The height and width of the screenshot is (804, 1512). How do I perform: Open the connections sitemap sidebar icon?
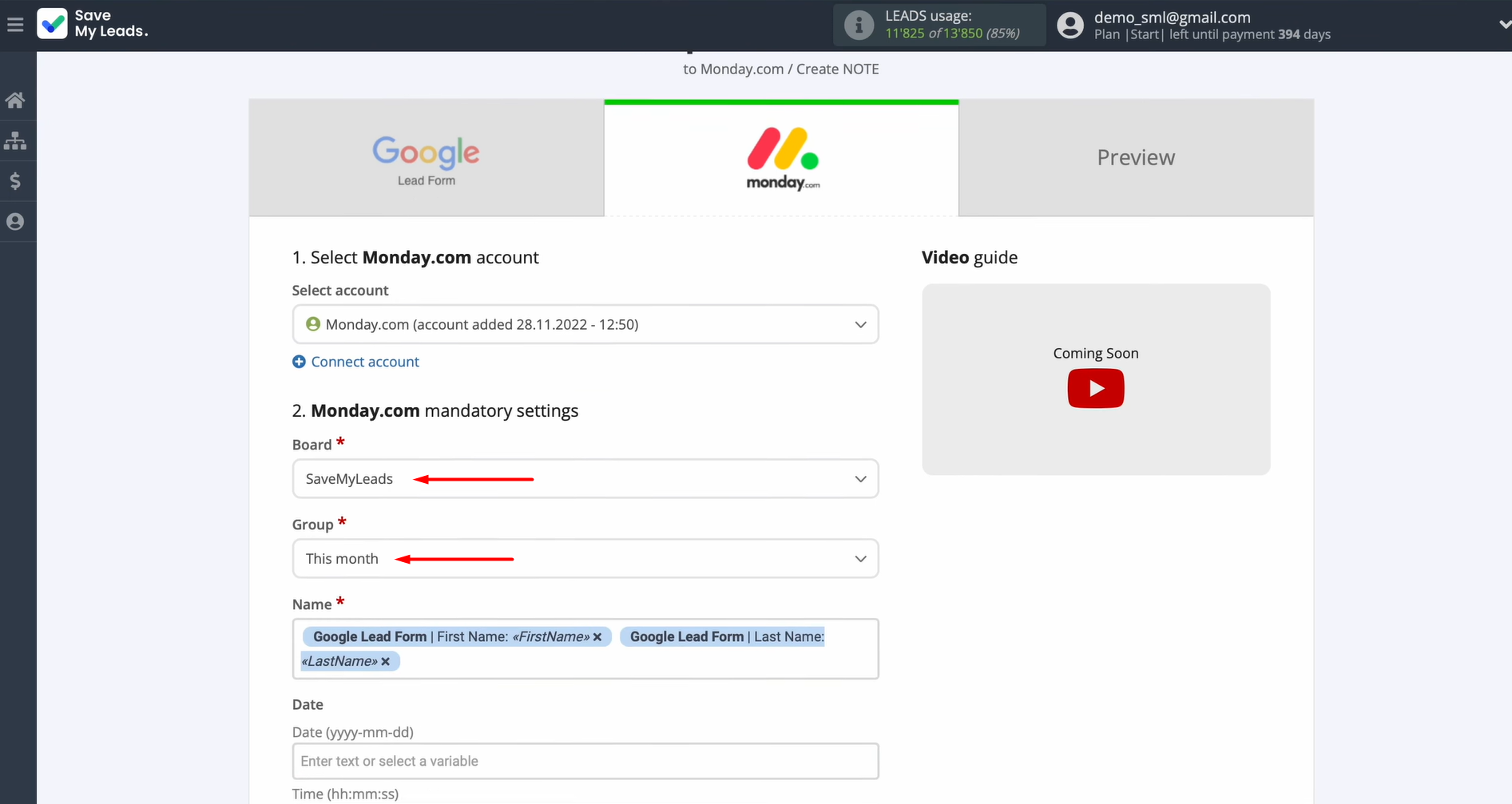pyautogui.click(x=15, y=141)
